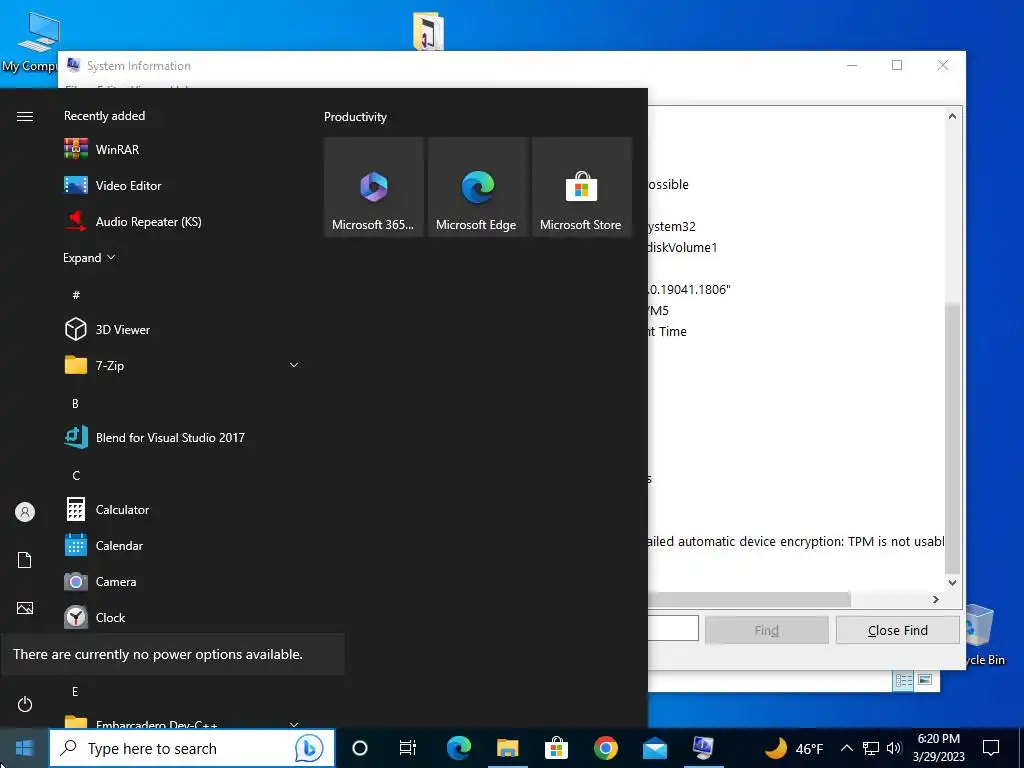
Task: Open Documents from Start sidebar
Action: 25,560
